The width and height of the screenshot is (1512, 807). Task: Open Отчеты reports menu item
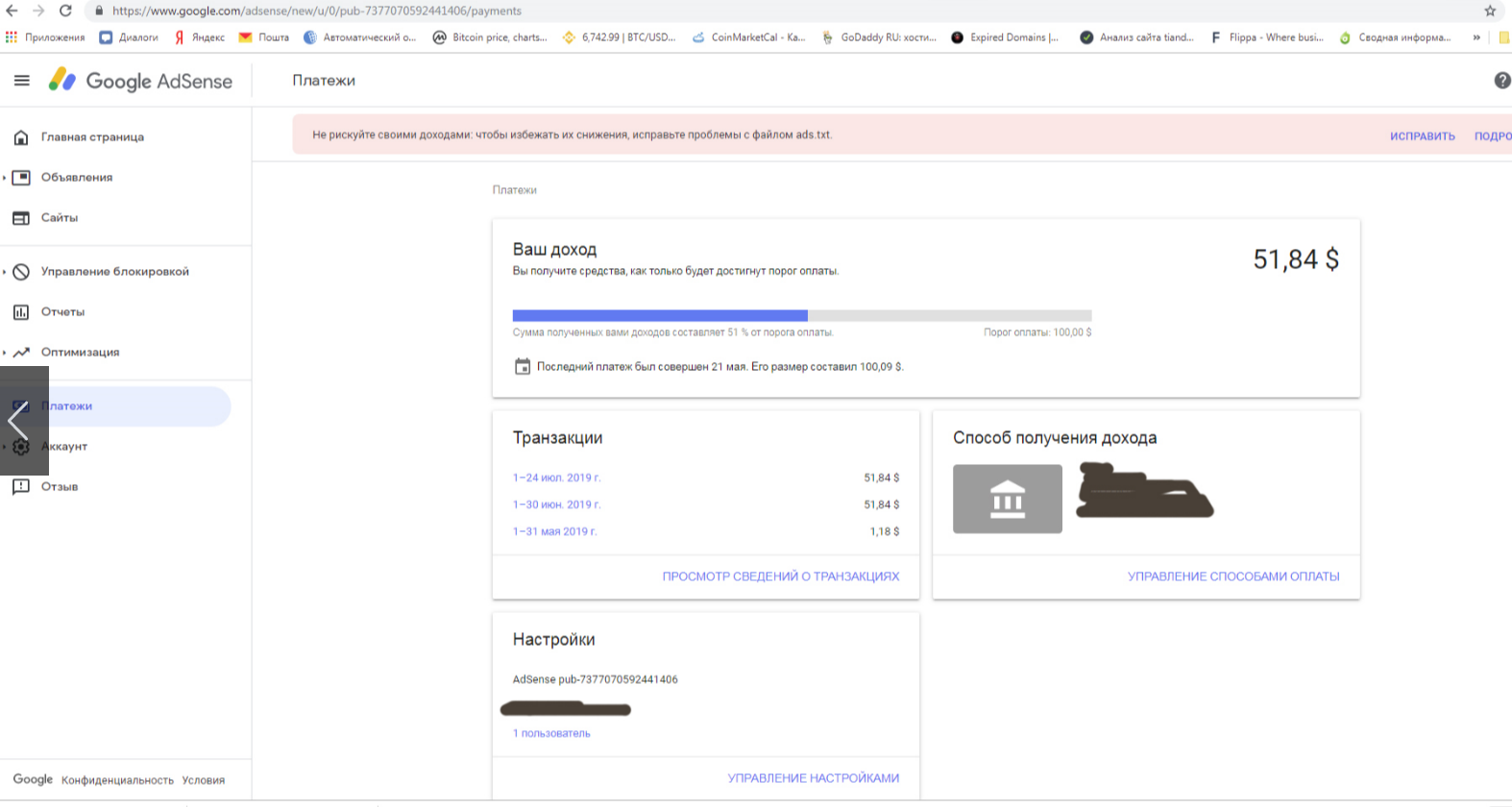63,312
